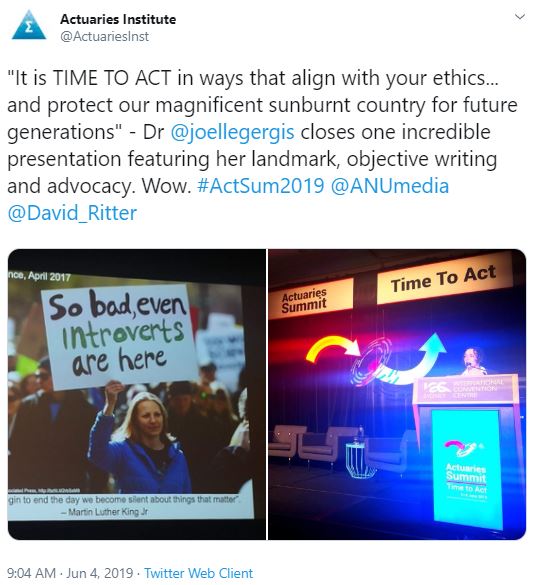View the Actuaries Summit stage photo
Viewport: 537px width, 585px height.
[397, 394]
